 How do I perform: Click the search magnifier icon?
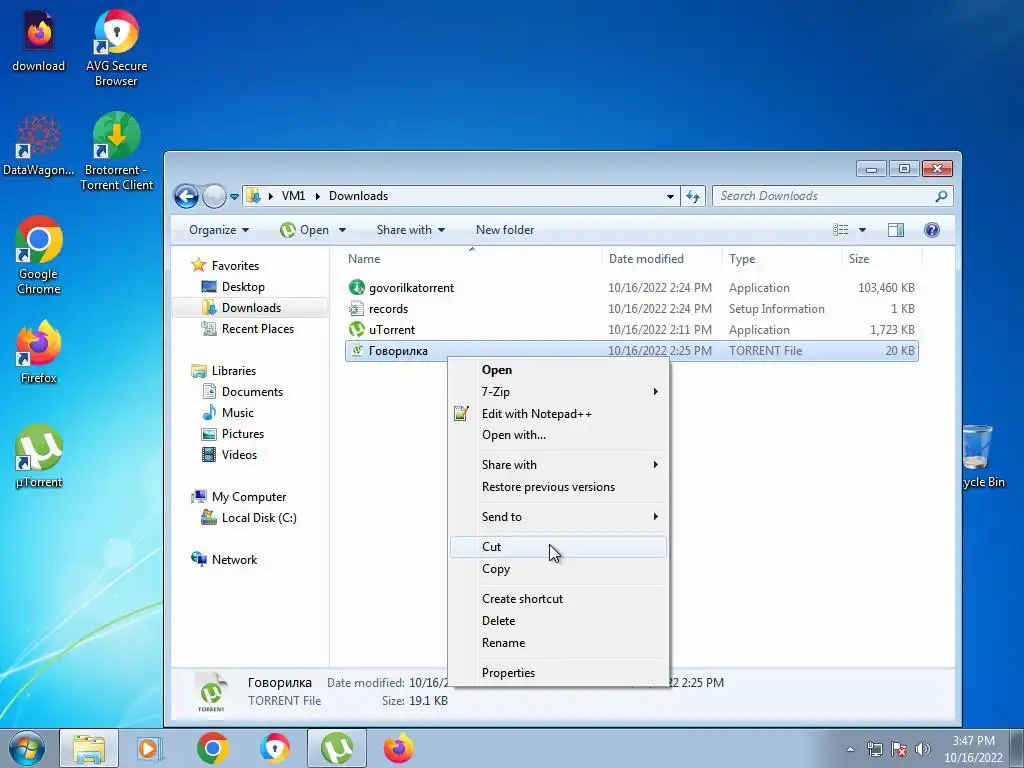click(x=941, y=196)
